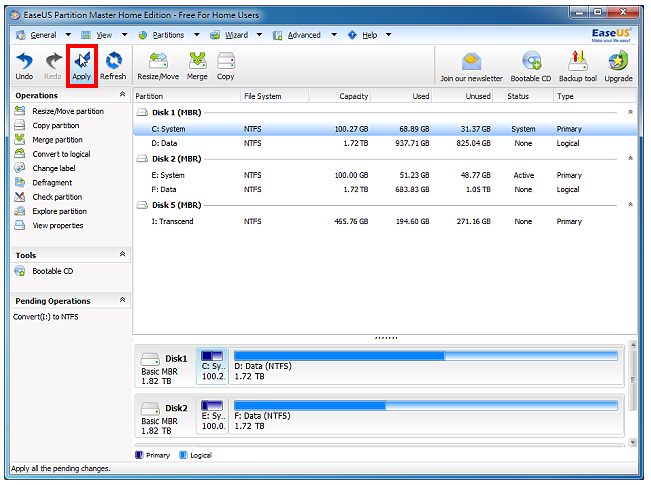
Task: Select C: Sy.. block in Disk1 map
Action: tap(212, 367)
